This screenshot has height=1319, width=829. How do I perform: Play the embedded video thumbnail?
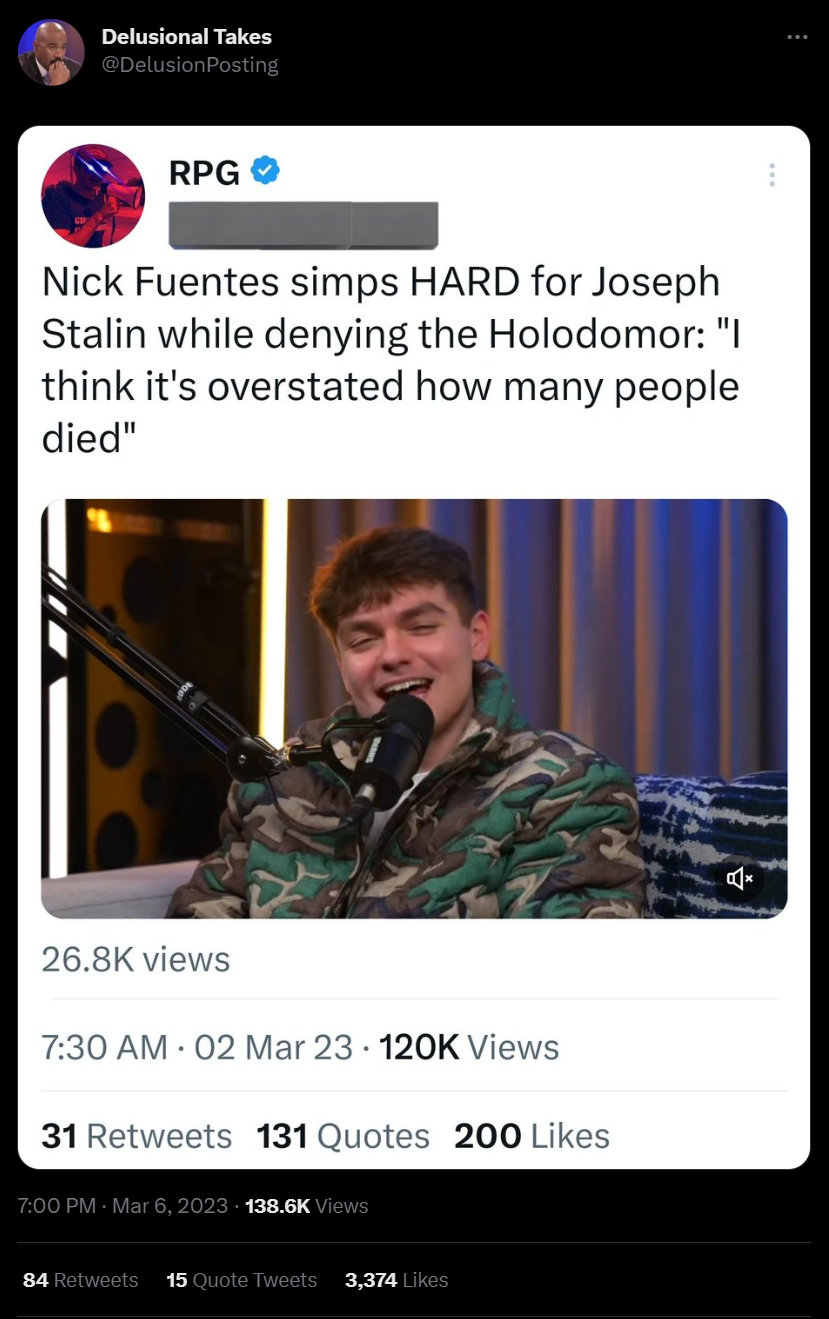(414, 708)
